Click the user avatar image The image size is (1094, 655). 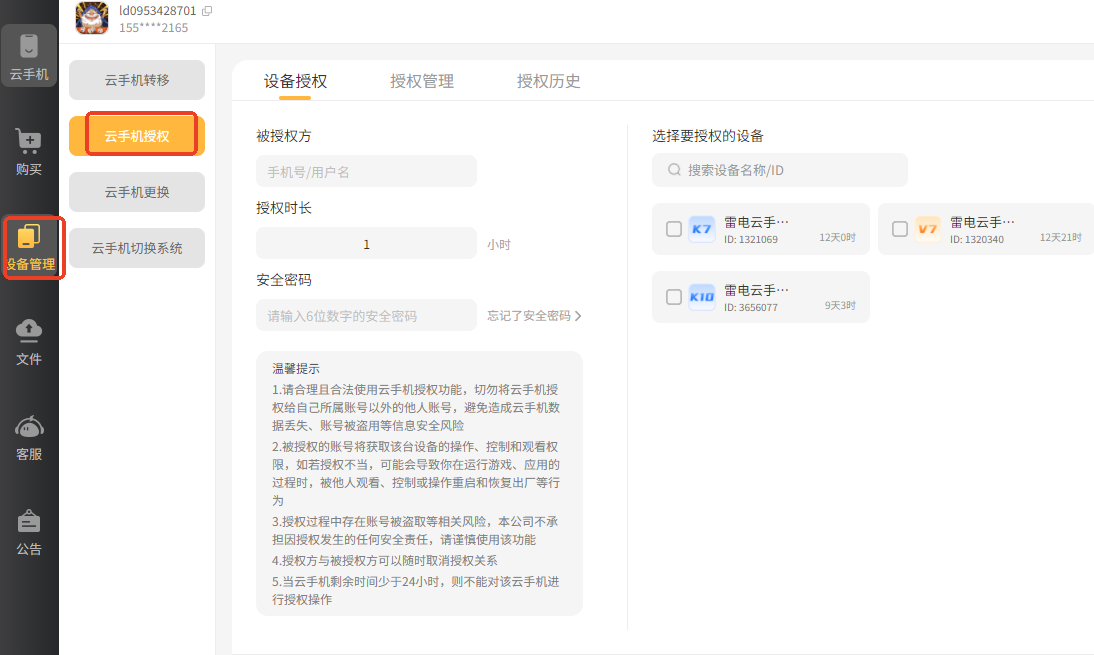tap(92, 17)
